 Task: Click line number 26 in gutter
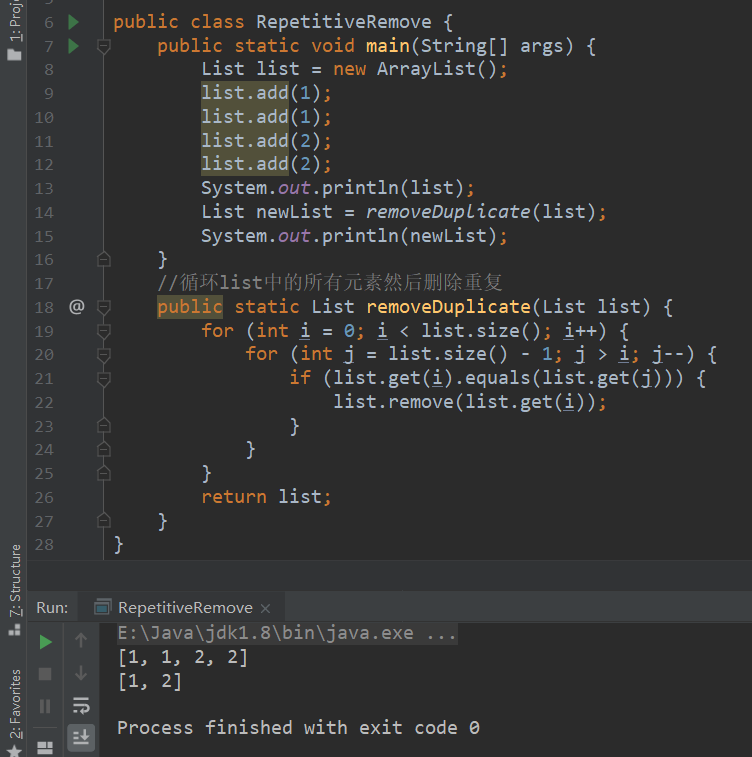tap(44, 498)
